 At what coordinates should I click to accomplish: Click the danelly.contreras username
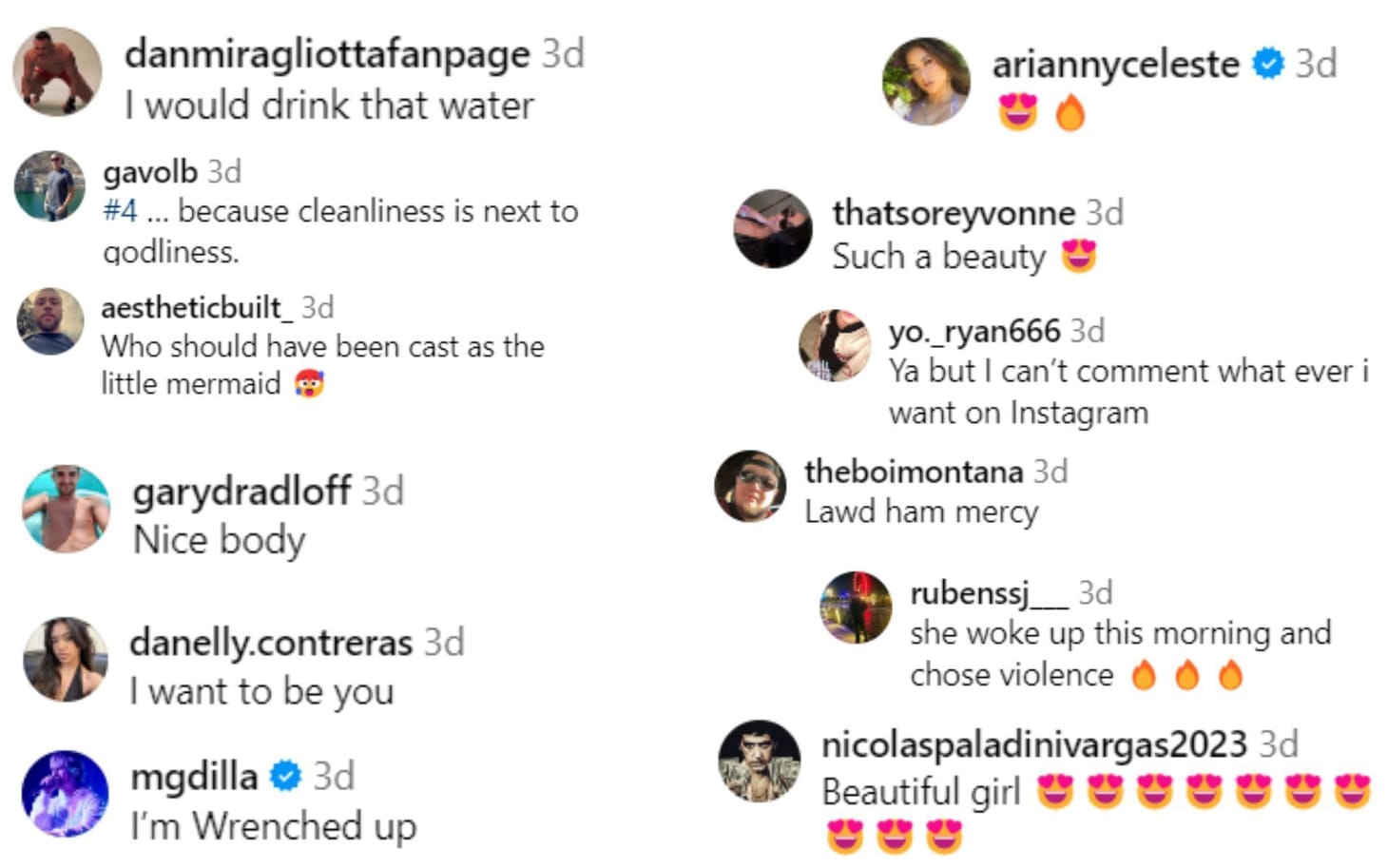(271, 643)
